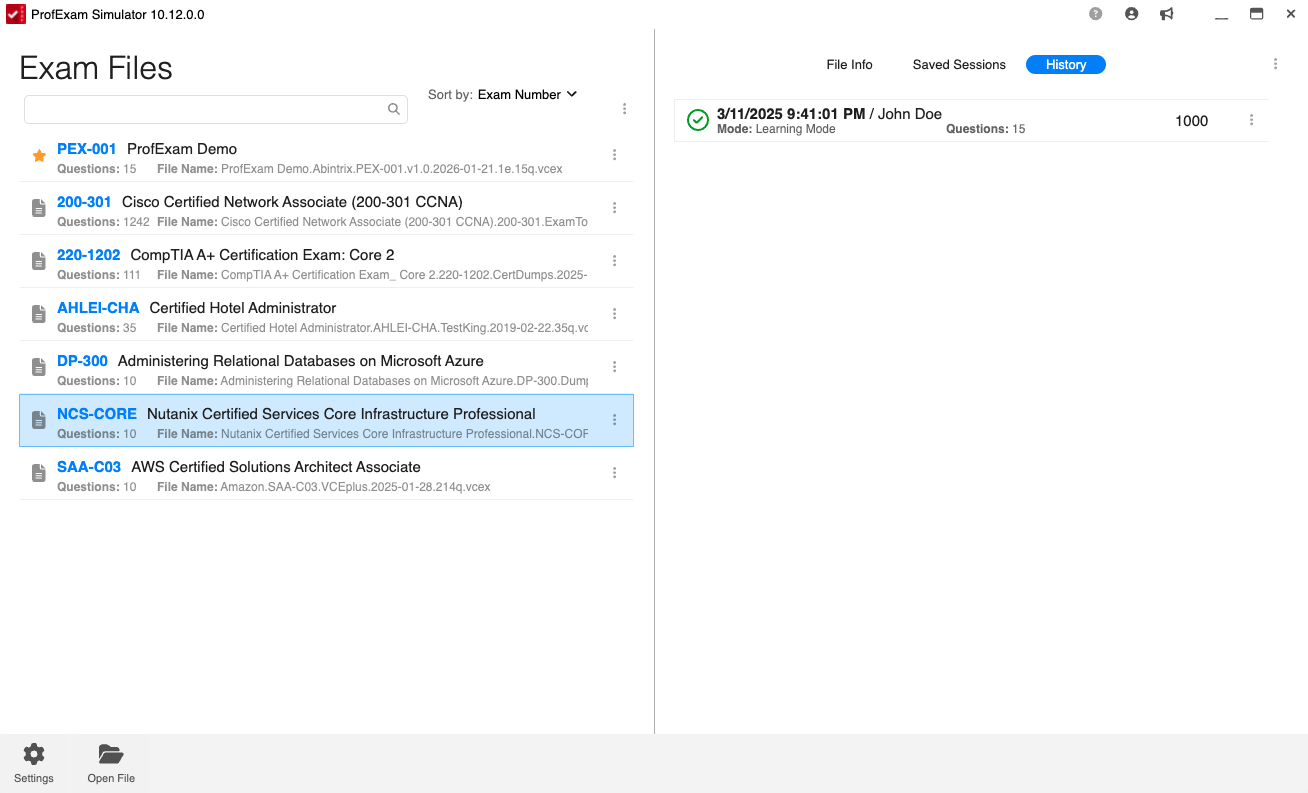Open the user account icon
1308x793 pixels.
[x=1132, y=14]
